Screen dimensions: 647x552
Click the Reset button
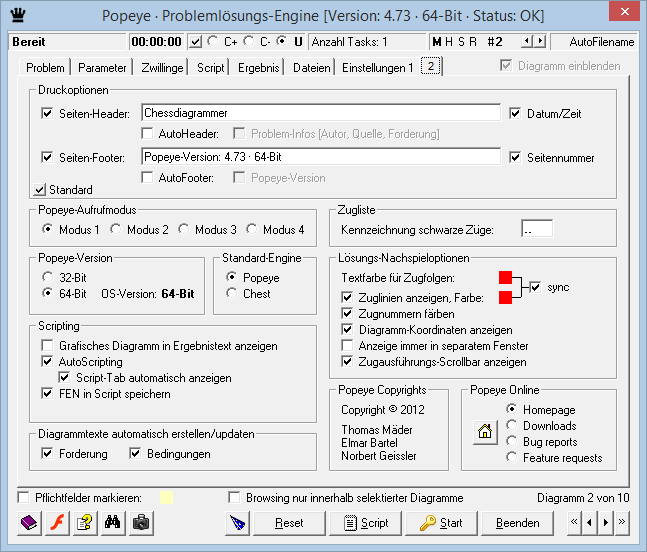click(289, 523)
